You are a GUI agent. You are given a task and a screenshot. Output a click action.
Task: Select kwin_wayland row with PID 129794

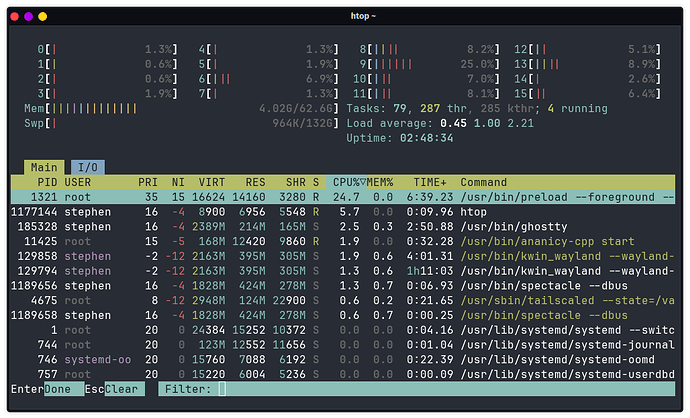click(343, 271)
